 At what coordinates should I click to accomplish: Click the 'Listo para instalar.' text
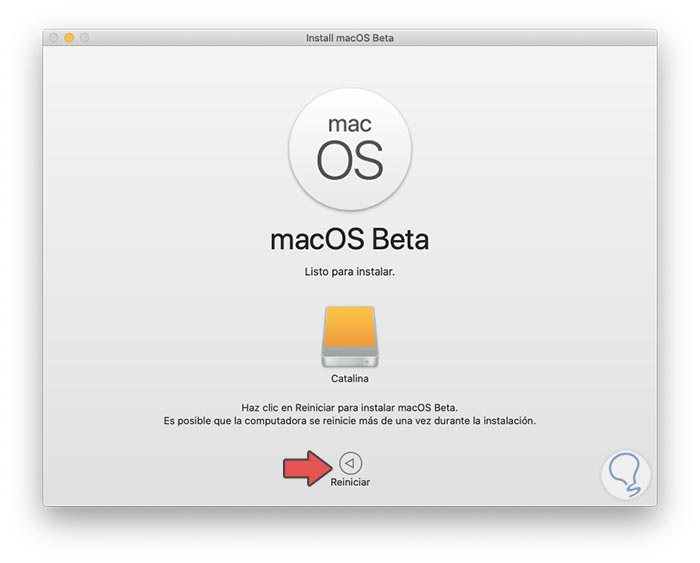350,271
